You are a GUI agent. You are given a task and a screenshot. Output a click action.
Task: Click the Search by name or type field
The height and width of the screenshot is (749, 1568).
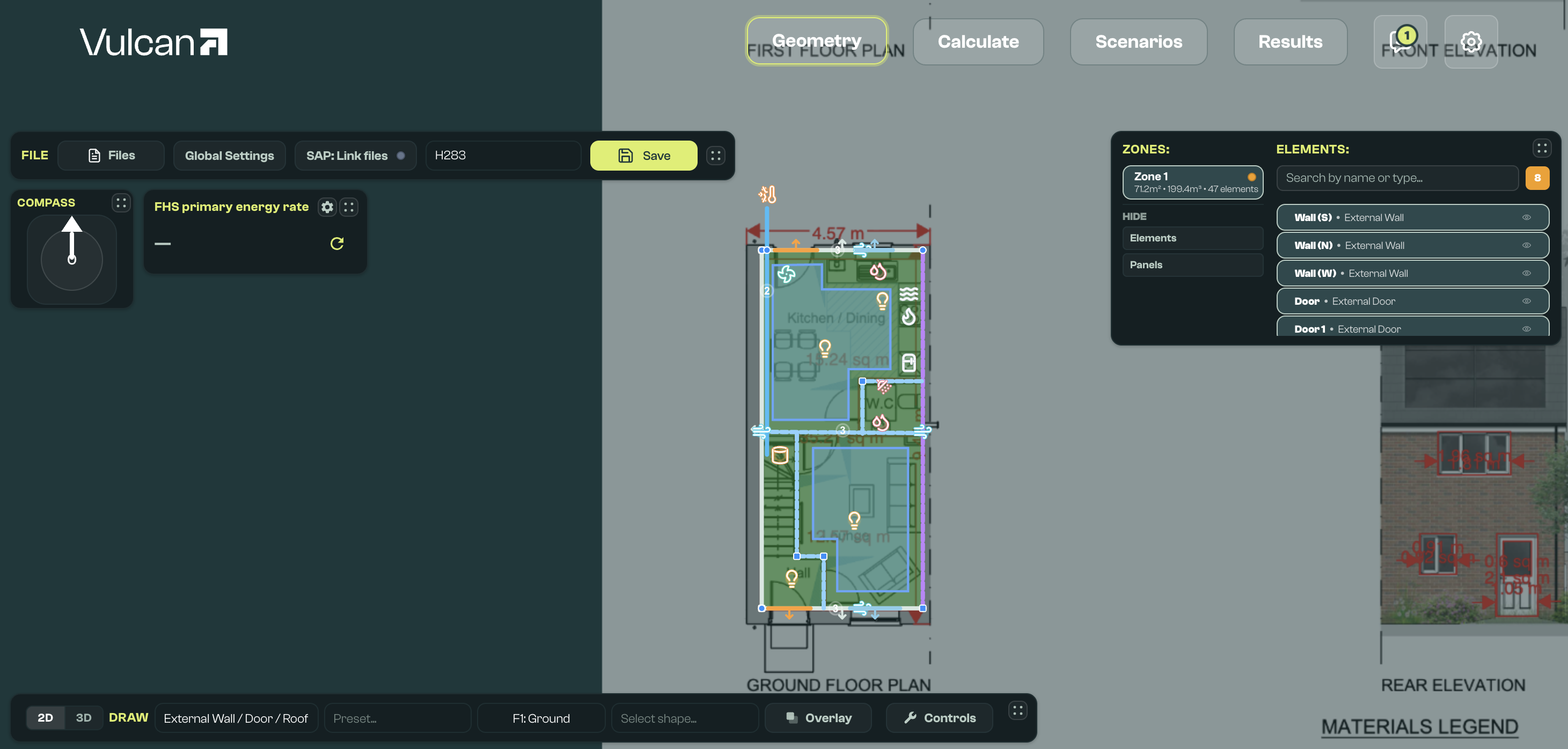coord(1397,178)
